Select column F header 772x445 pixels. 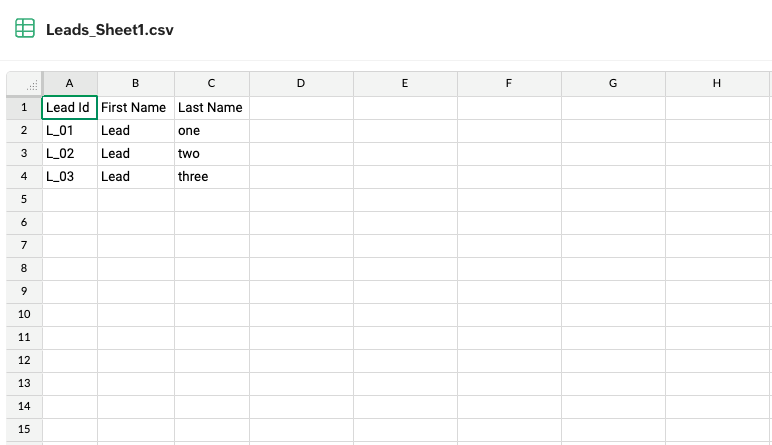(x=509, y=84)
